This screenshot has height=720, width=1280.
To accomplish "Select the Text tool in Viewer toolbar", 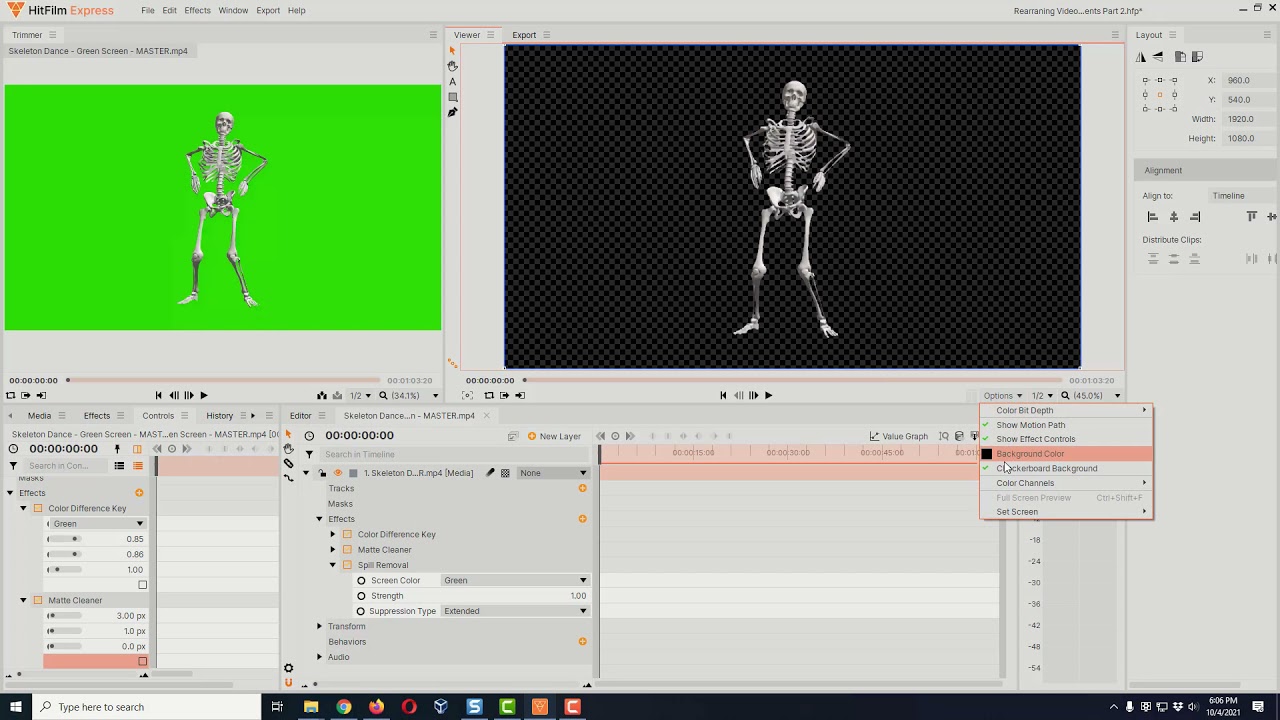I will click(x=452, y=82).
